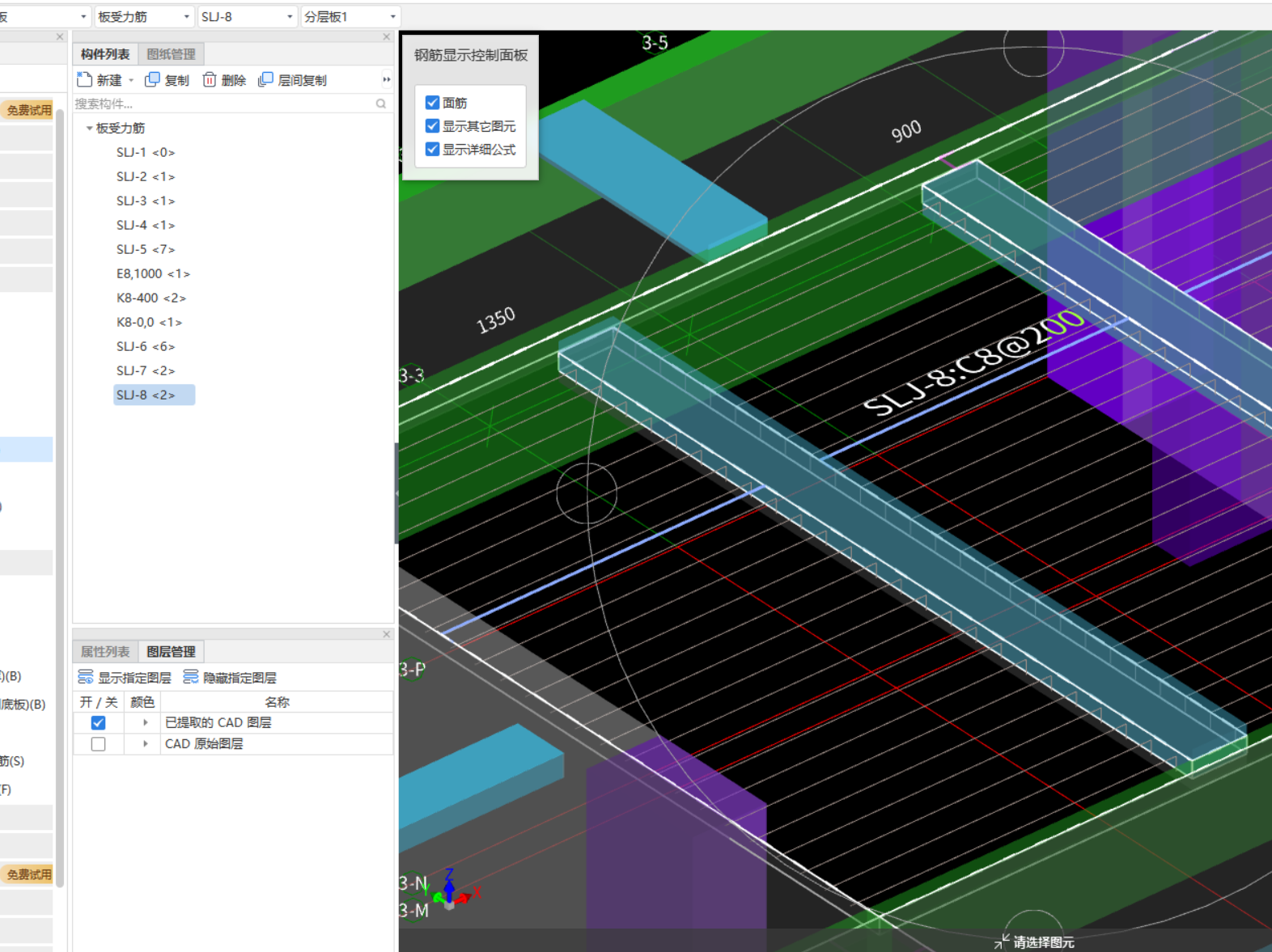Image resolution: width=1272 pixels, height=952 pixels.
Task: Click the SLJ-8:C8@200 rebar label
Action: click(x=973, y=362)
